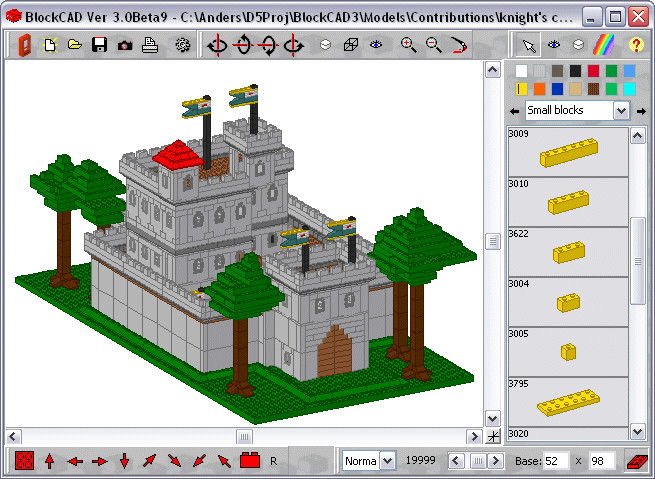Click the new model icon
655x479 pixels.
coord(50,45)
